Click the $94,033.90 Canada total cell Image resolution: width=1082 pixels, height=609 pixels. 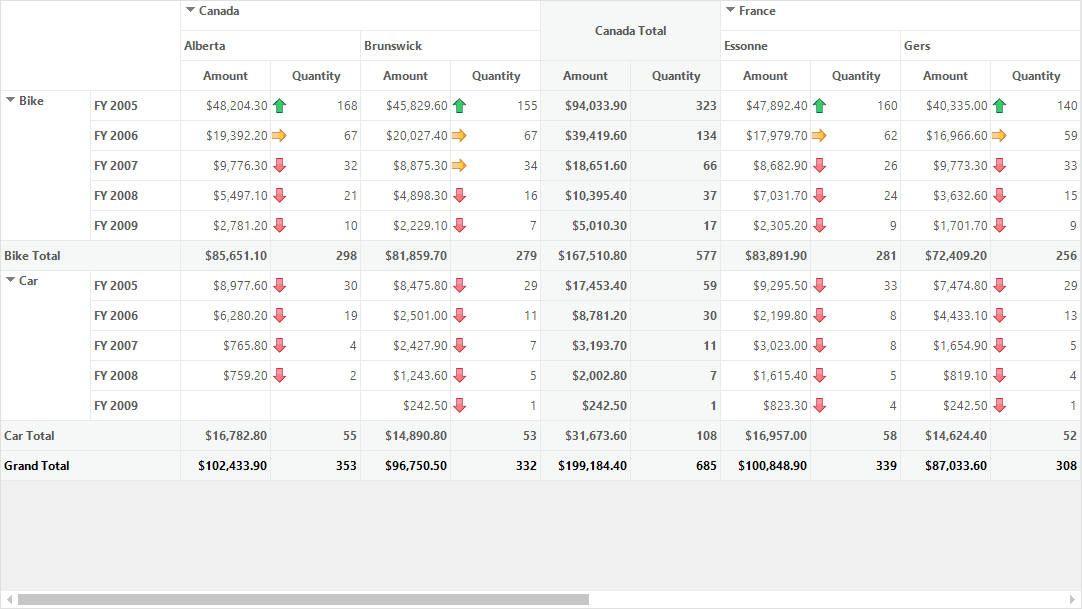click(586, 106)
